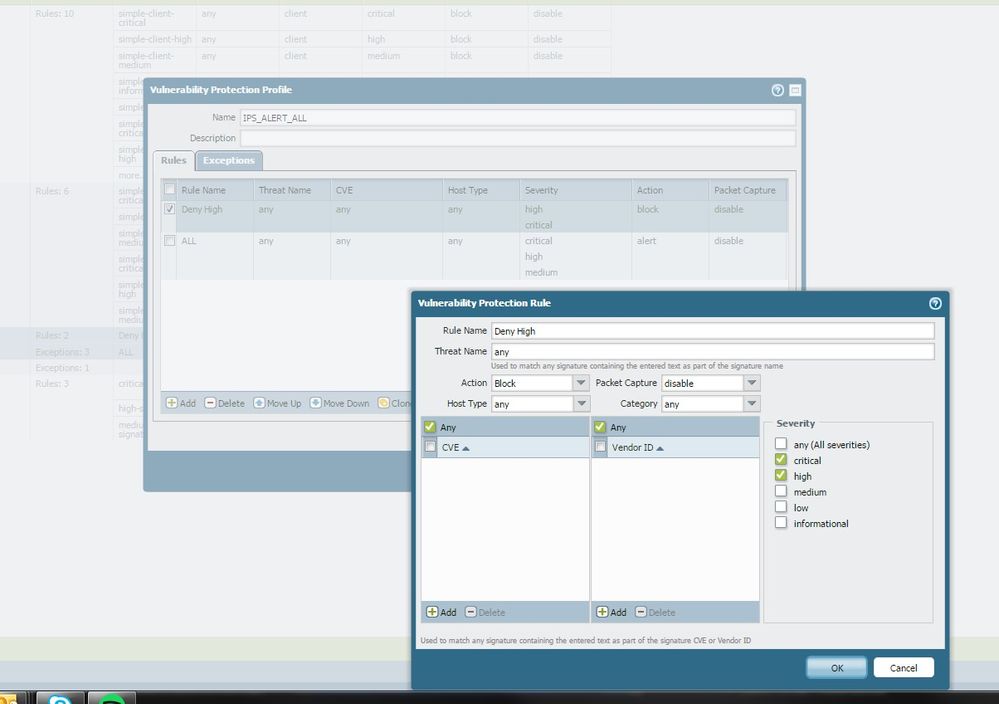Cancel the Vulnerability Protection Rule dialog
Screen dimensions: 999x704
click(903, 667)
